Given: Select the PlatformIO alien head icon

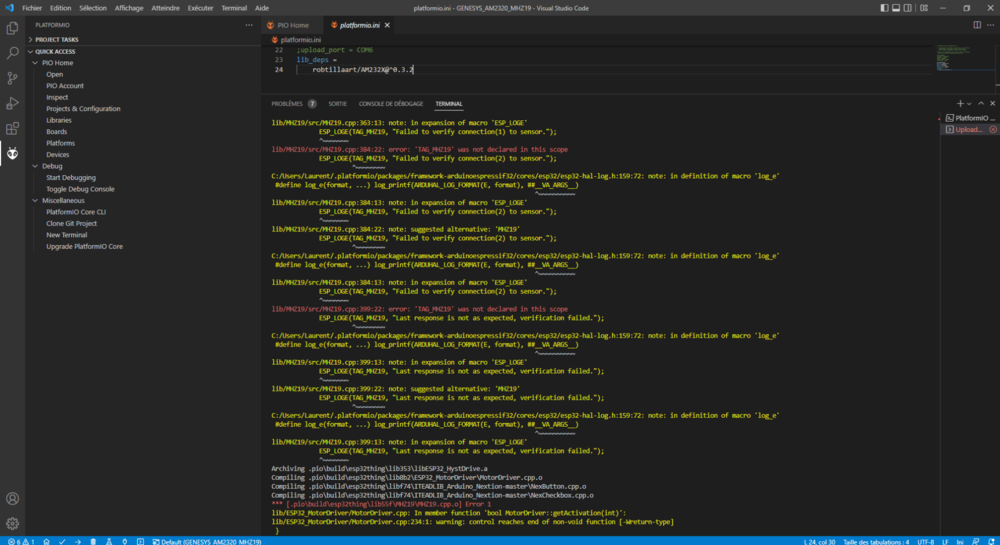Looking at the screenshot, I should pos(12,154).
